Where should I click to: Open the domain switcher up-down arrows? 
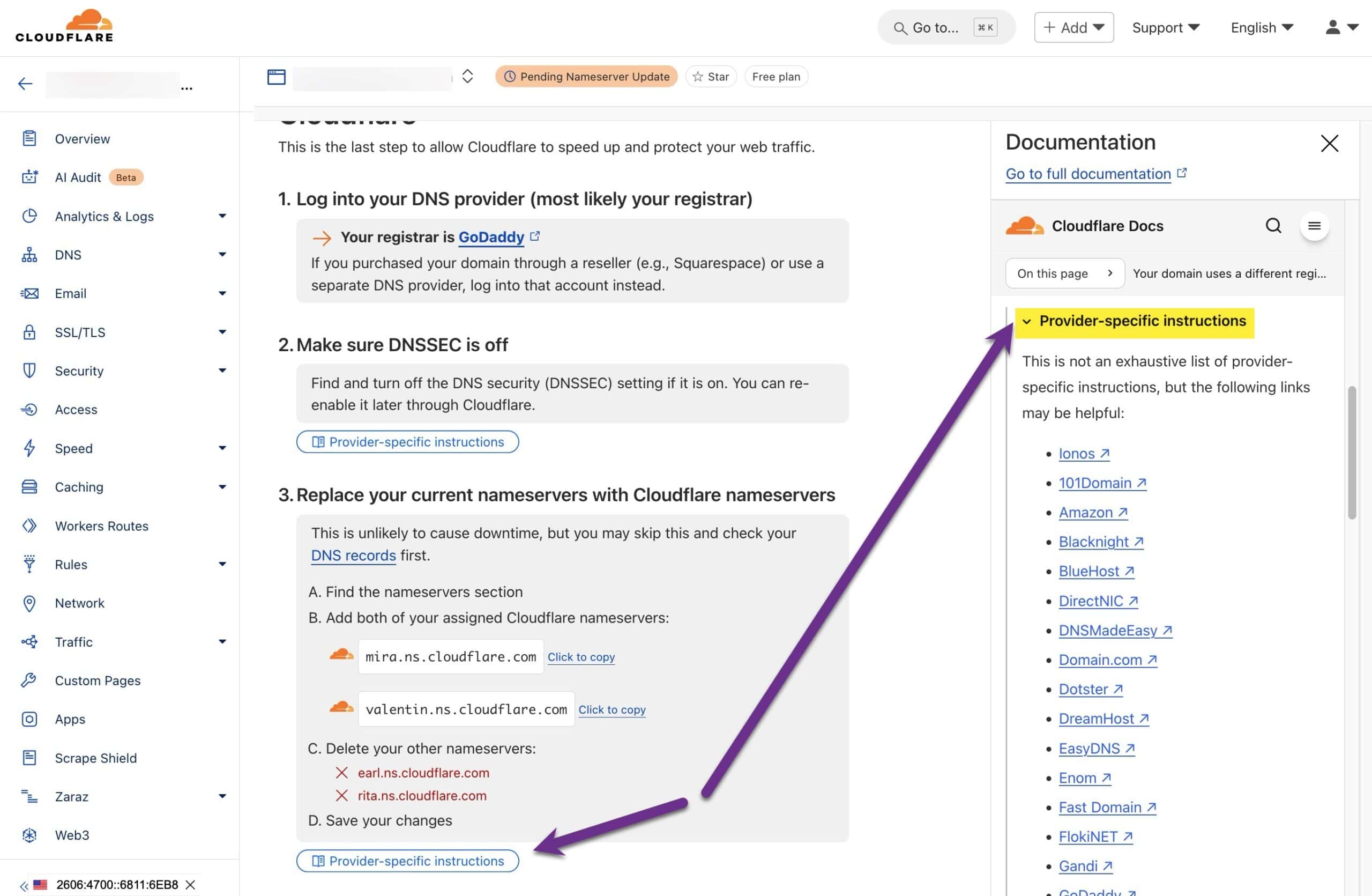(x=467, y=76)
